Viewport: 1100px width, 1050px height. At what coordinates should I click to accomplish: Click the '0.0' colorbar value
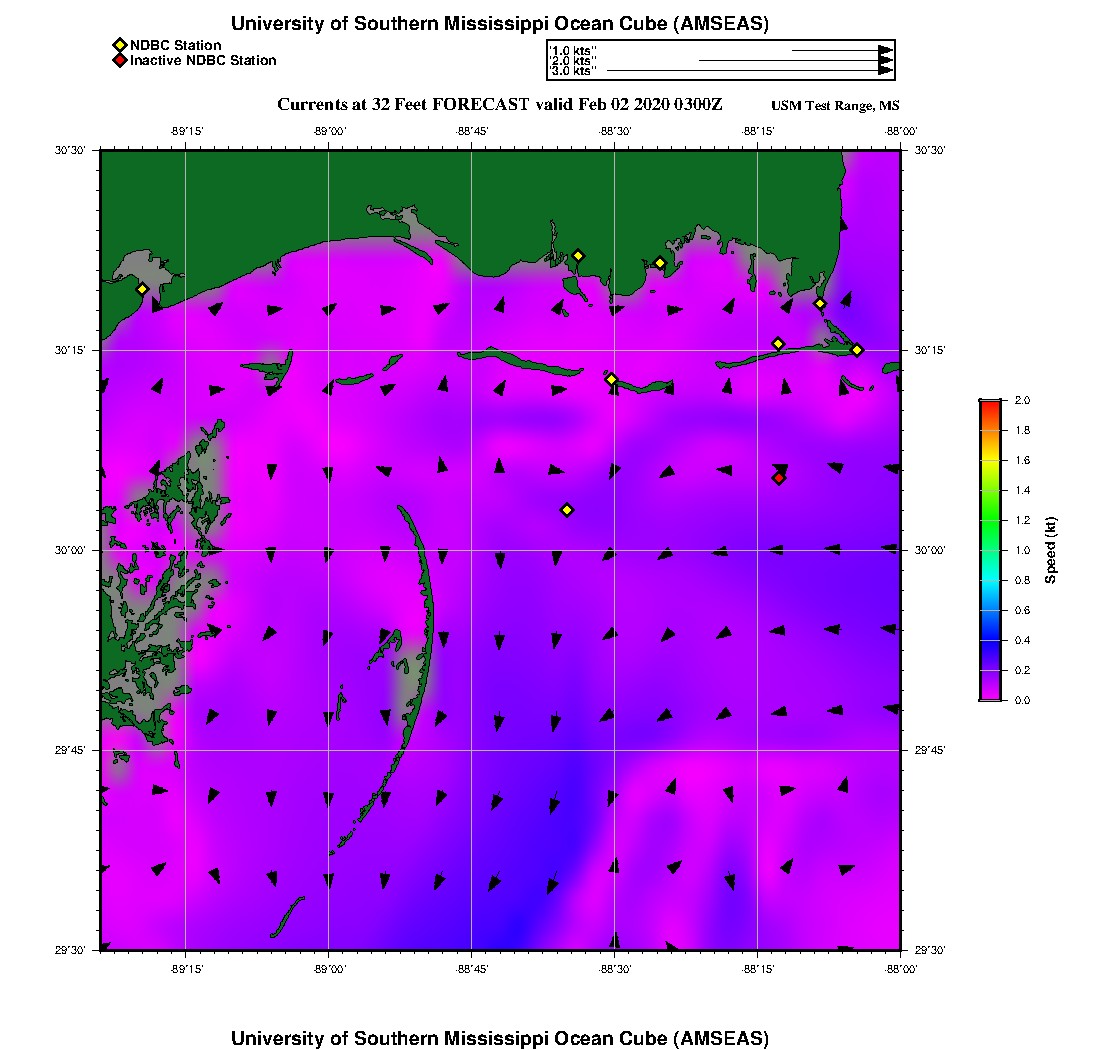1022,700
